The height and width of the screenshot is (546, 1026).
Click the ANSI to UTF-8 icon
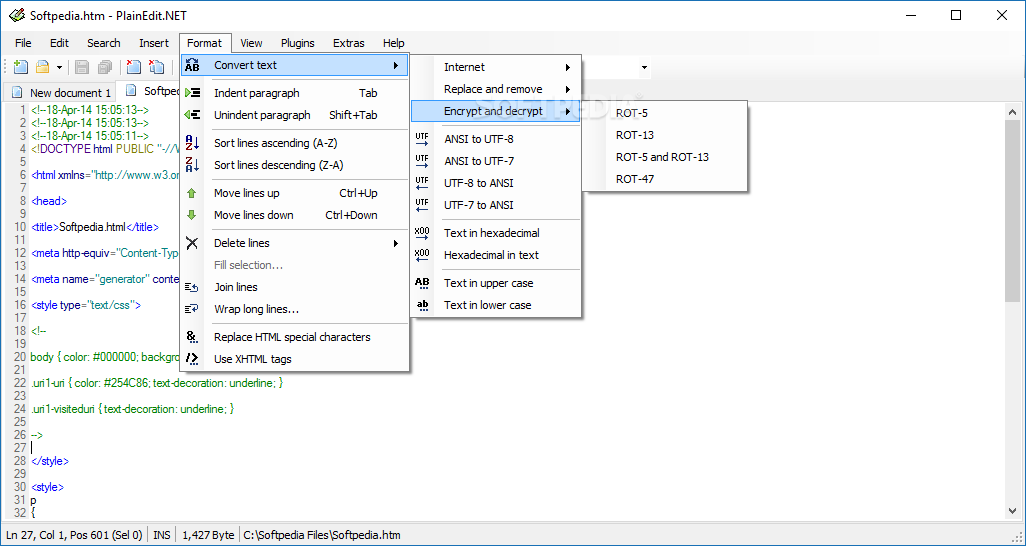pyautogui.click(x=422, y=139)
